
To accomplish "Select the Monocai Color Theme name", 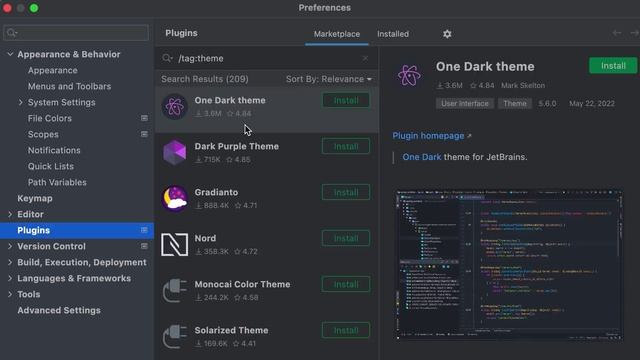I will click(x=242, y=284).
